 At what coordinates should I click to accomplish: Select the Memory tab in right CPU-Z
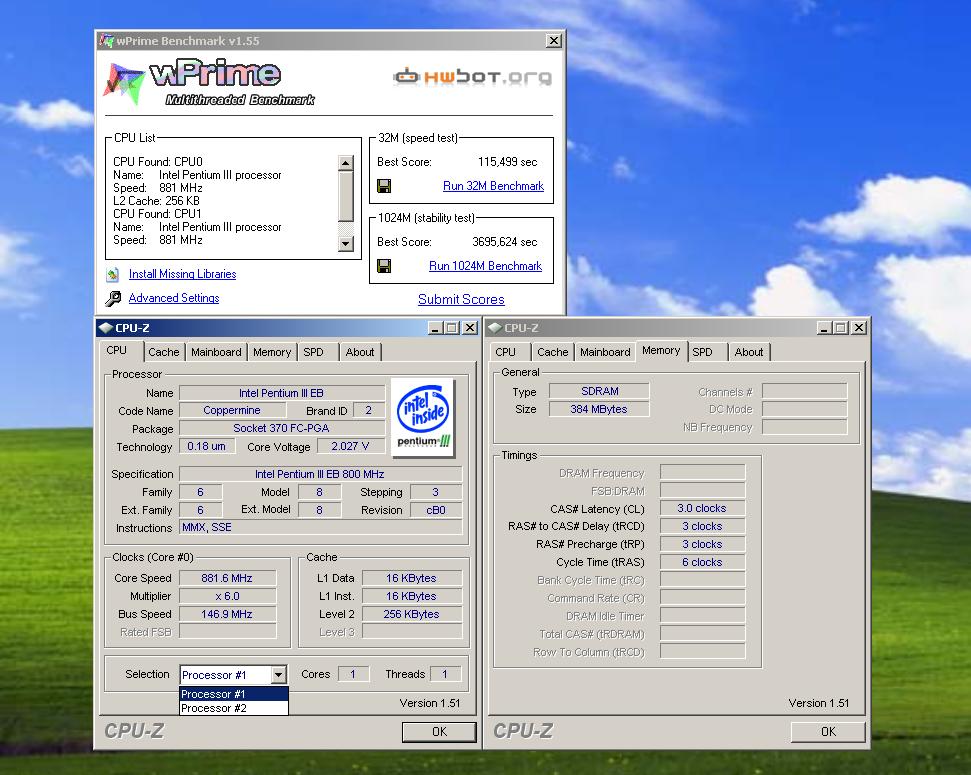point(661,350)
